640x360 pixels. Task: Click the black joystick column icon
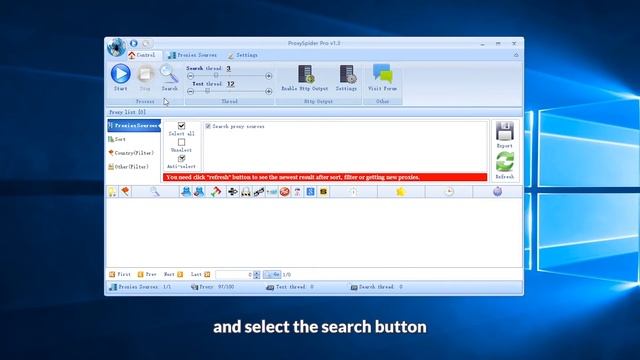[x=233, y=191]
